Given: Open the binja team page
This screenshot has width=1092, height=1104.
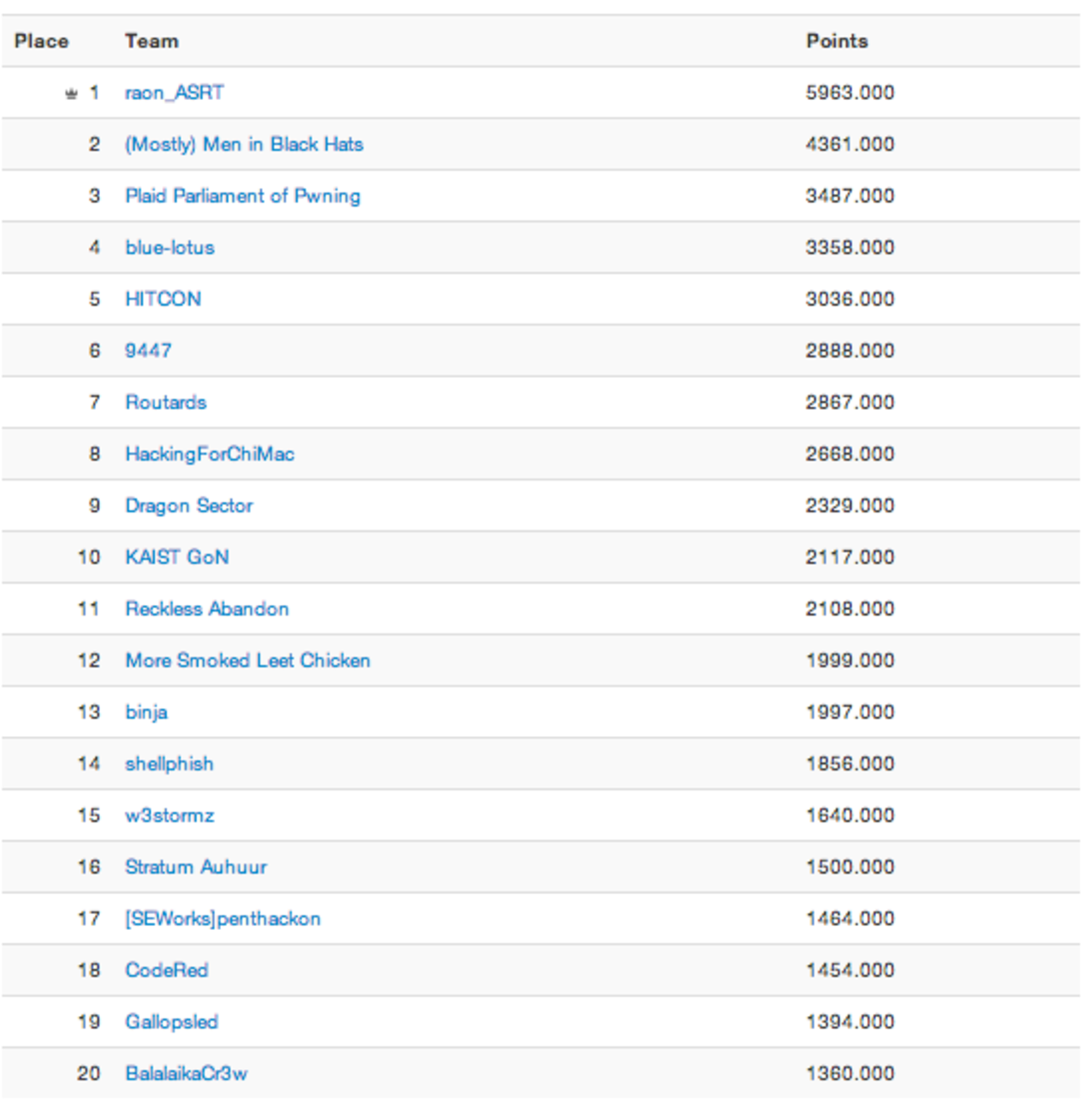Looking at the screenshot, I should tap(146, 712).
